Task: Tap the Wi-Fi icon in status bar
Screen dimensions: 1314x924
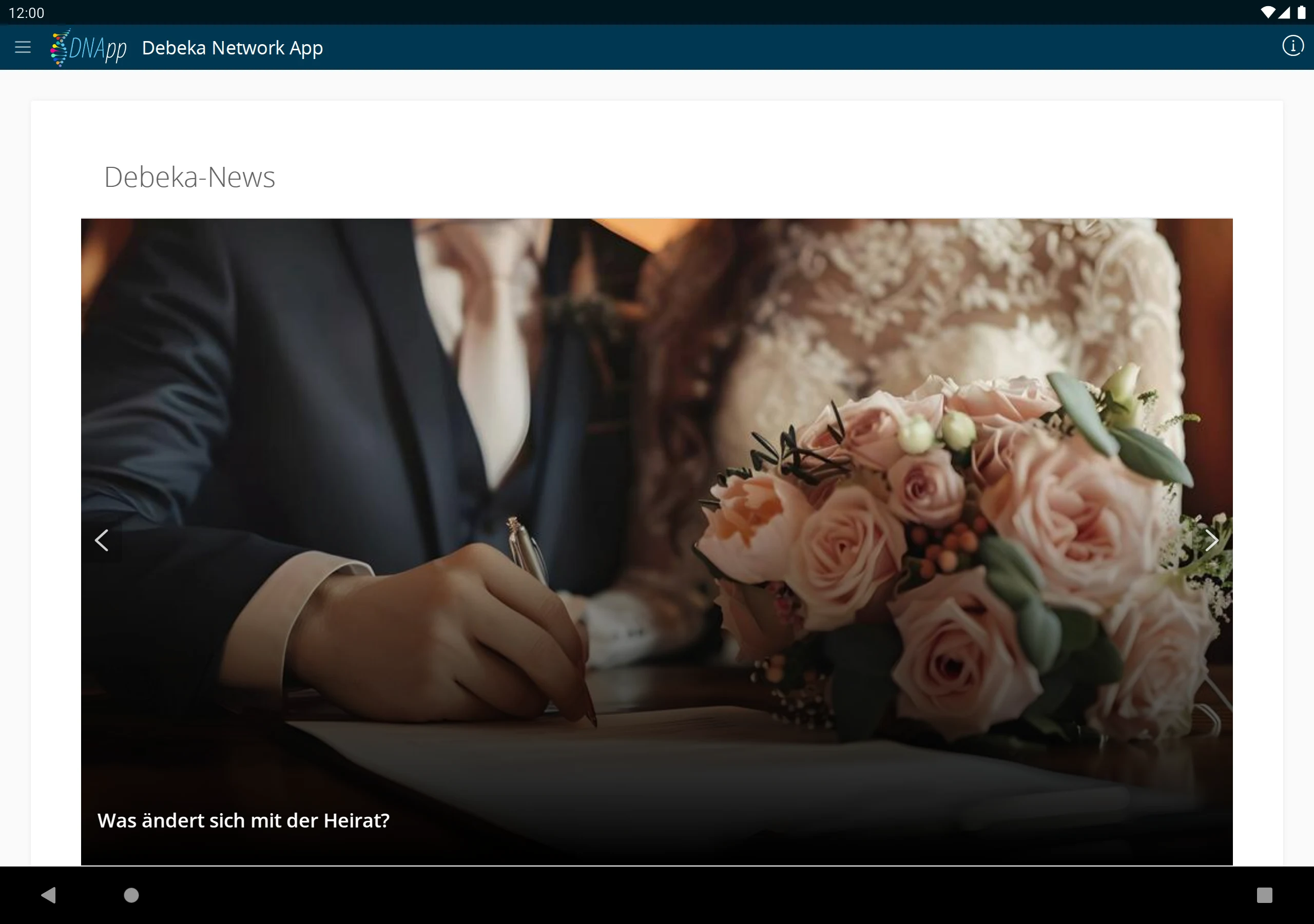Action: click(x=1268, y=13)
